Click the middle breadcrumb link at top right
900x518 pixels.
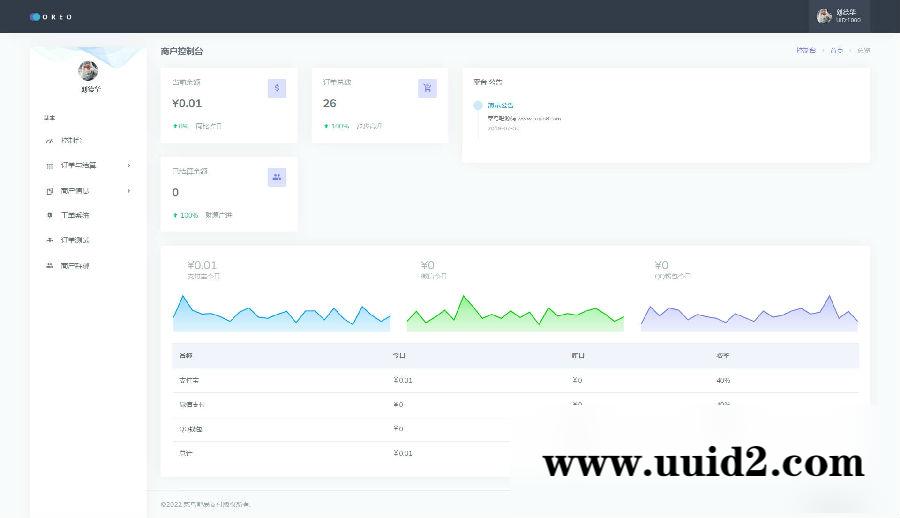click(x=836, y=50)
